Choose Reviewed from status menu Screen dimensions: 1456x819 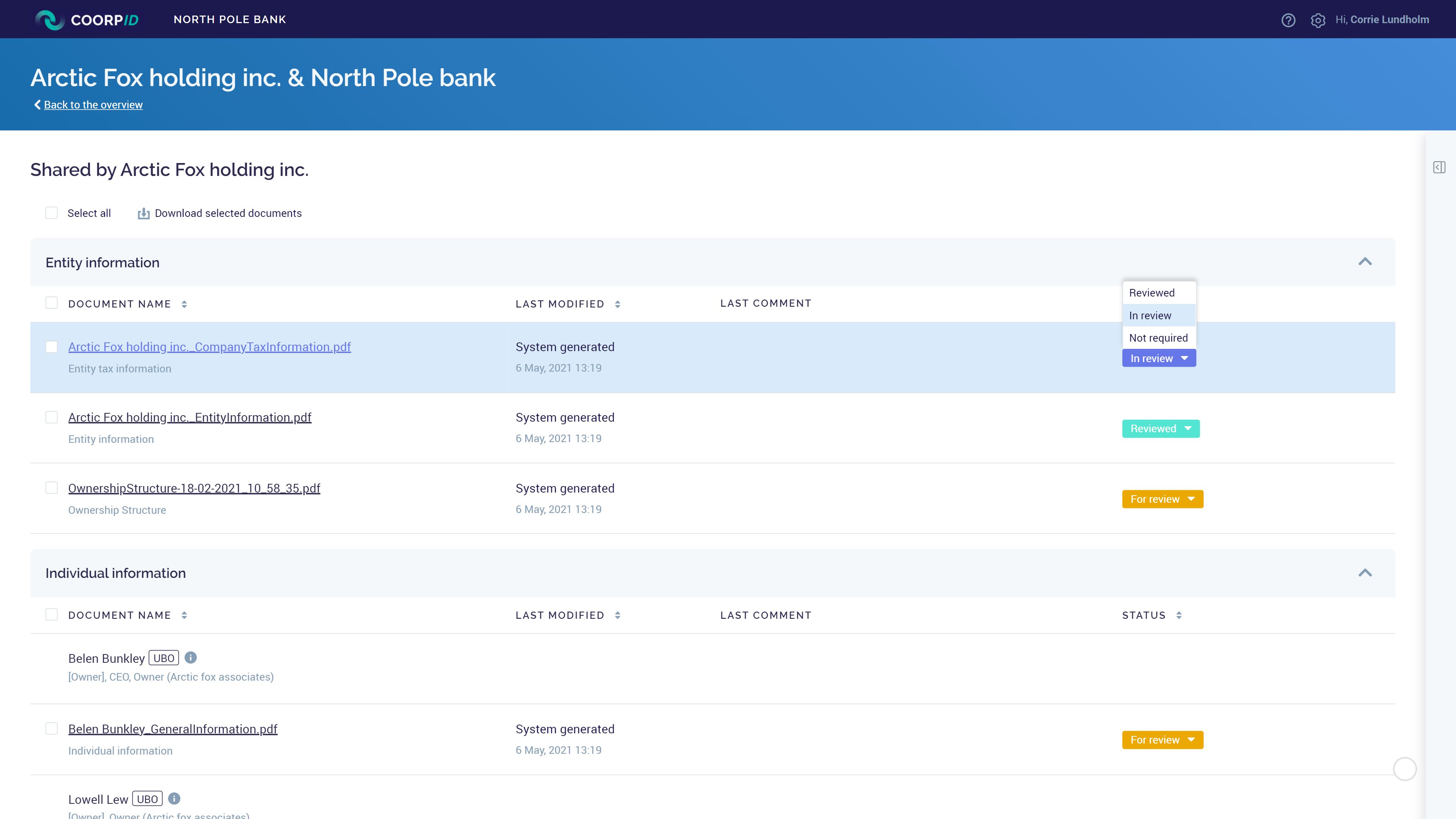coord(1159,293)
